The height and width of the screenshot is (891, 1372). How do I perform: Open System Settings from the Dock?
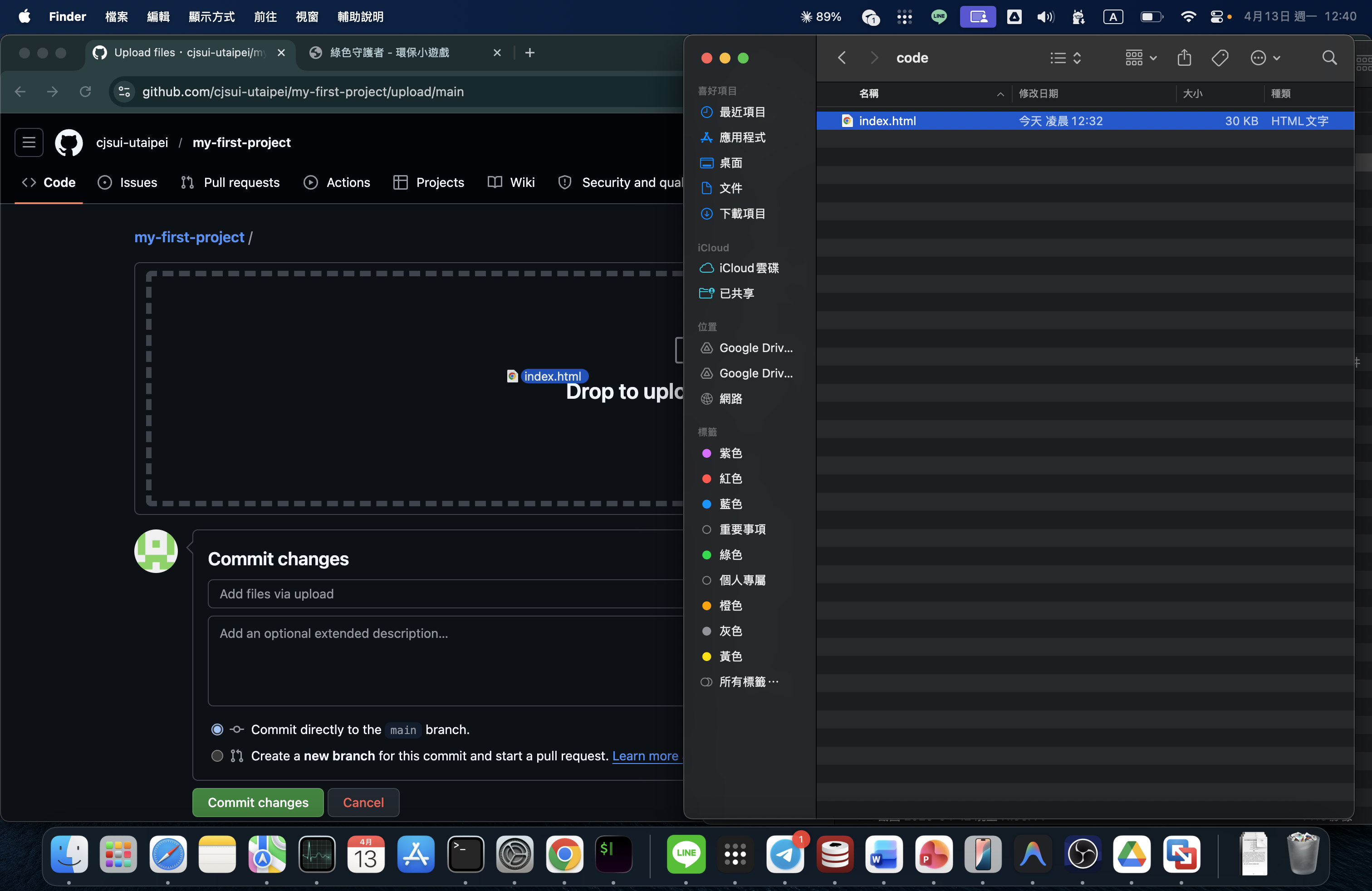tap(515, 854)
